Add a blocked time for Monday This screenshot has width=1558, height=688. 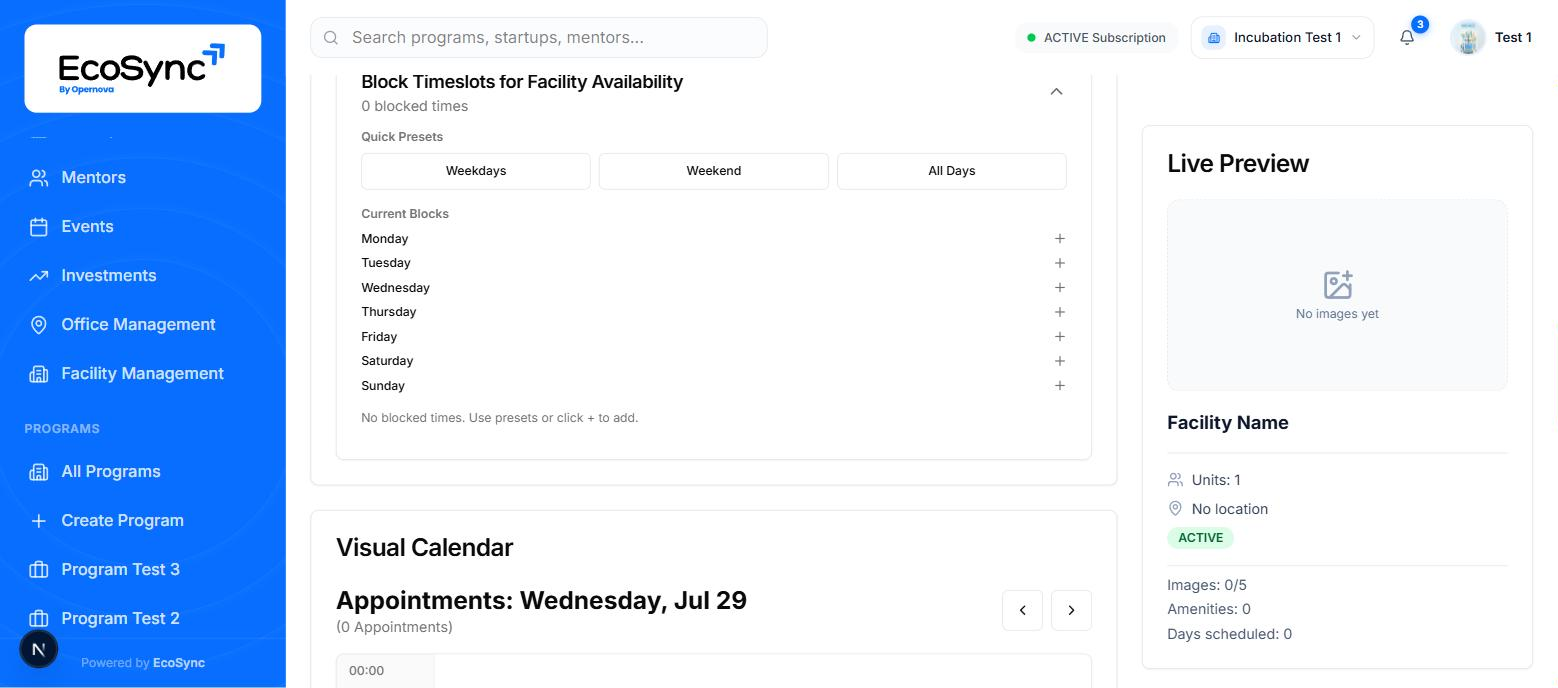[1060, 239]
